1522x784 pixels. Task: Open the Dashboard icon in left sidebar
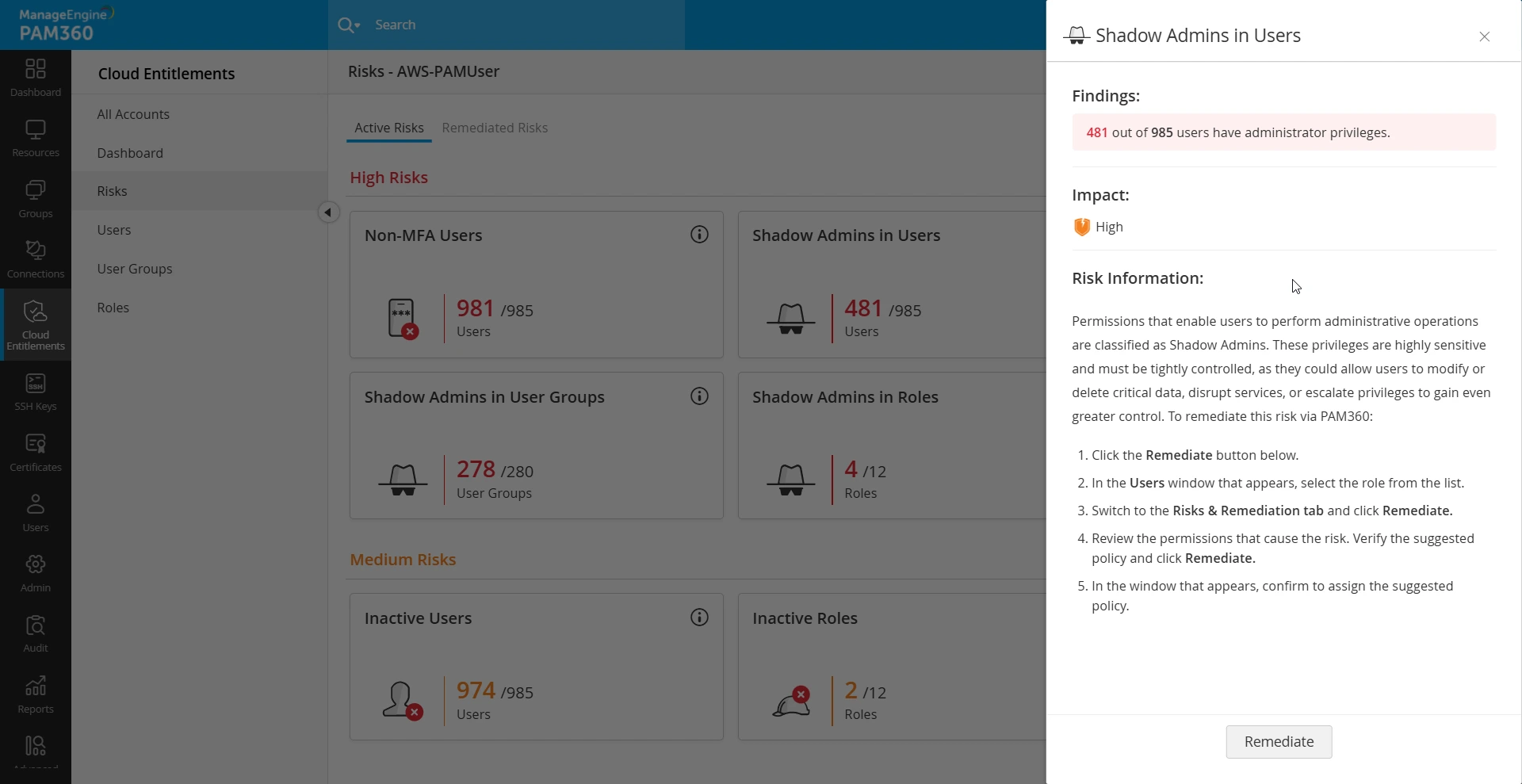point(36,77)
